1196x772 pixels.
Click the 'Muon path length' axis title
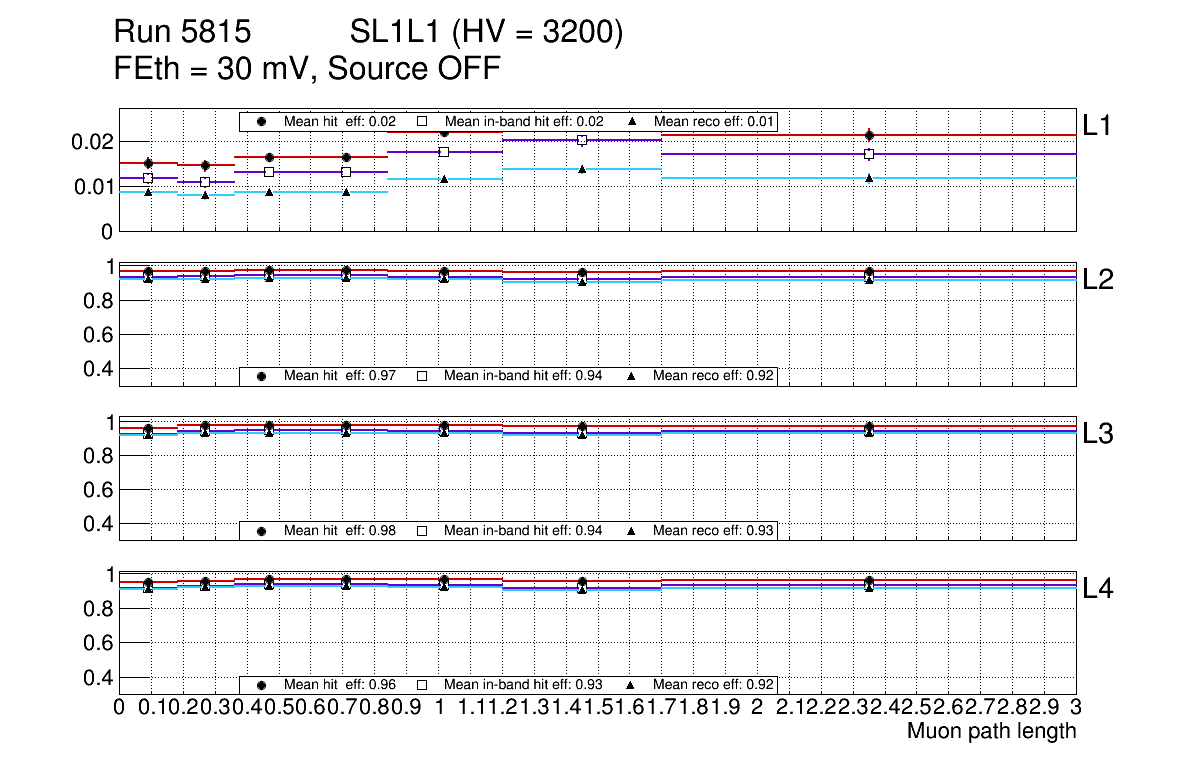(x=991, y=731)
